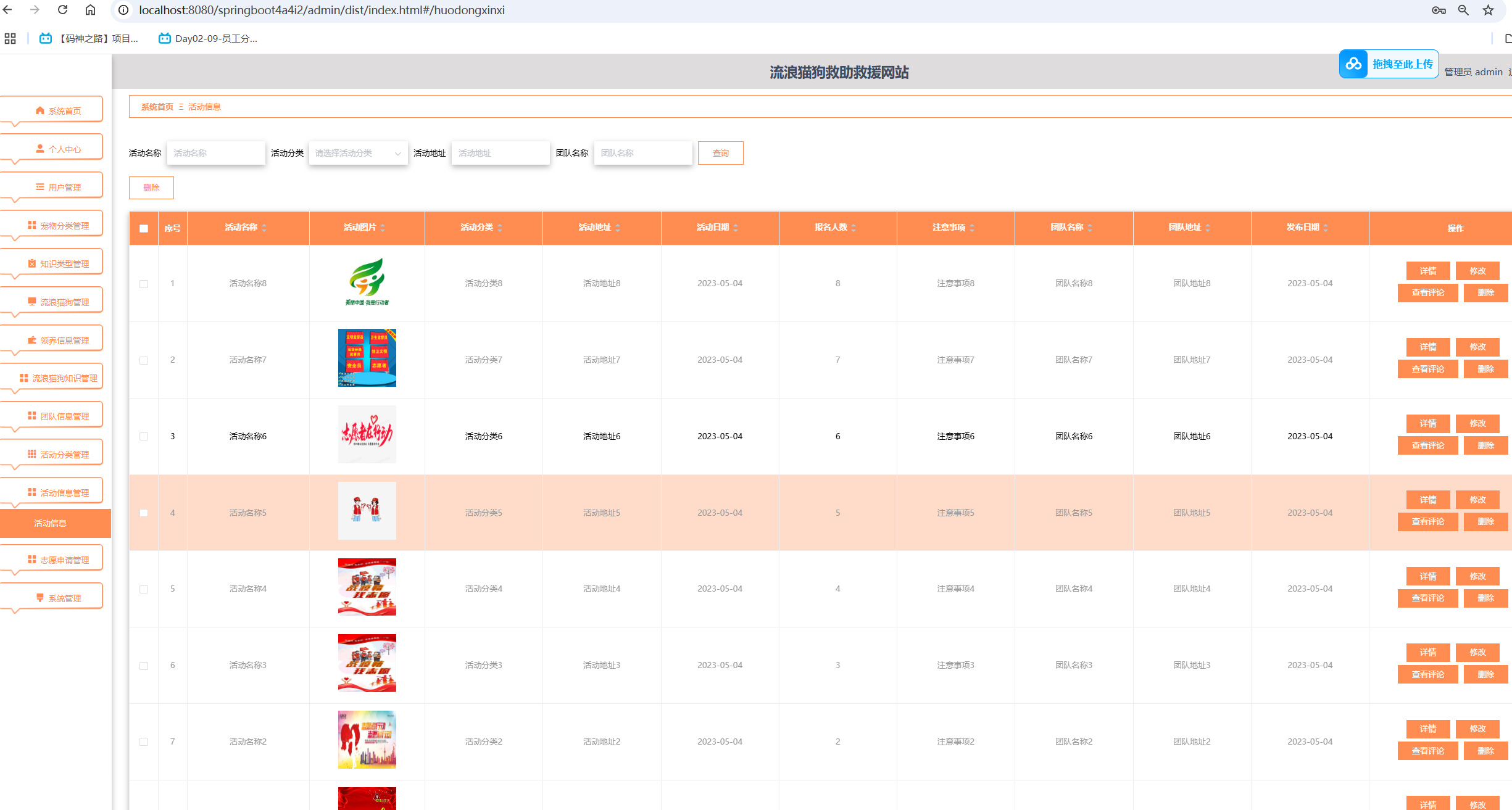Click 删除 for 活动名称5 row
Screen dimensions: 1512x810
coord(1485,522)
